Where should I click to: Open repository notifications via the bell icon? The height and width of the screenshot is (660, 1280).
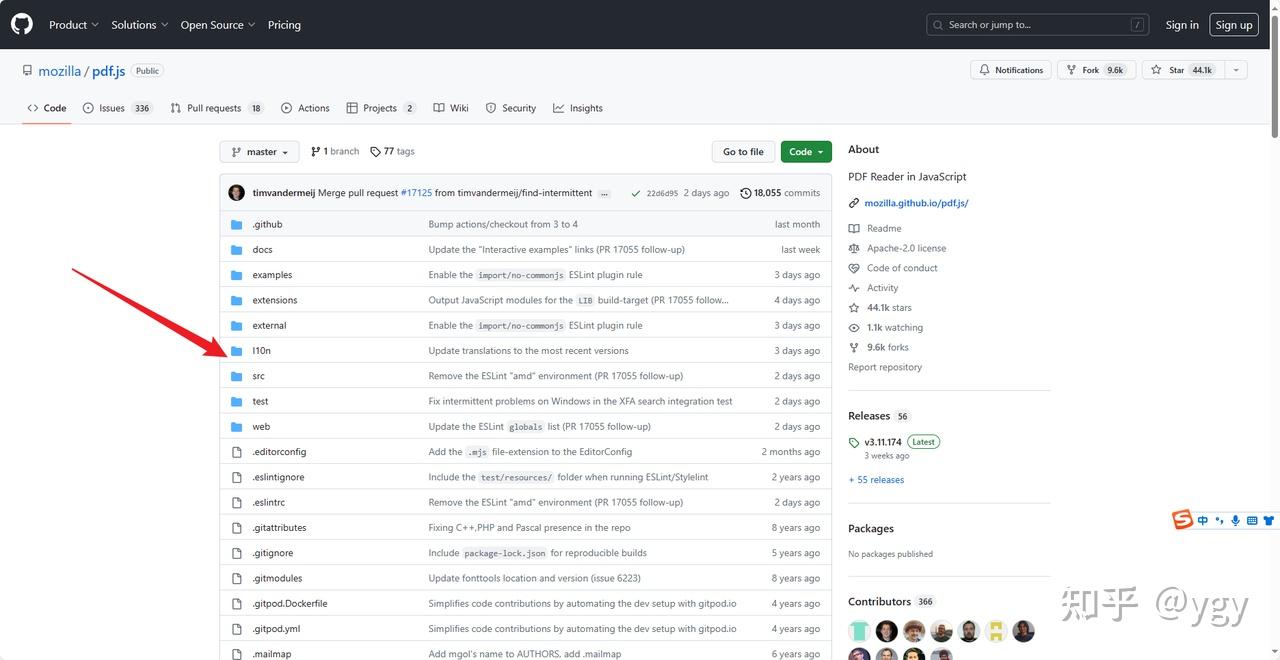tap(985, 70)
